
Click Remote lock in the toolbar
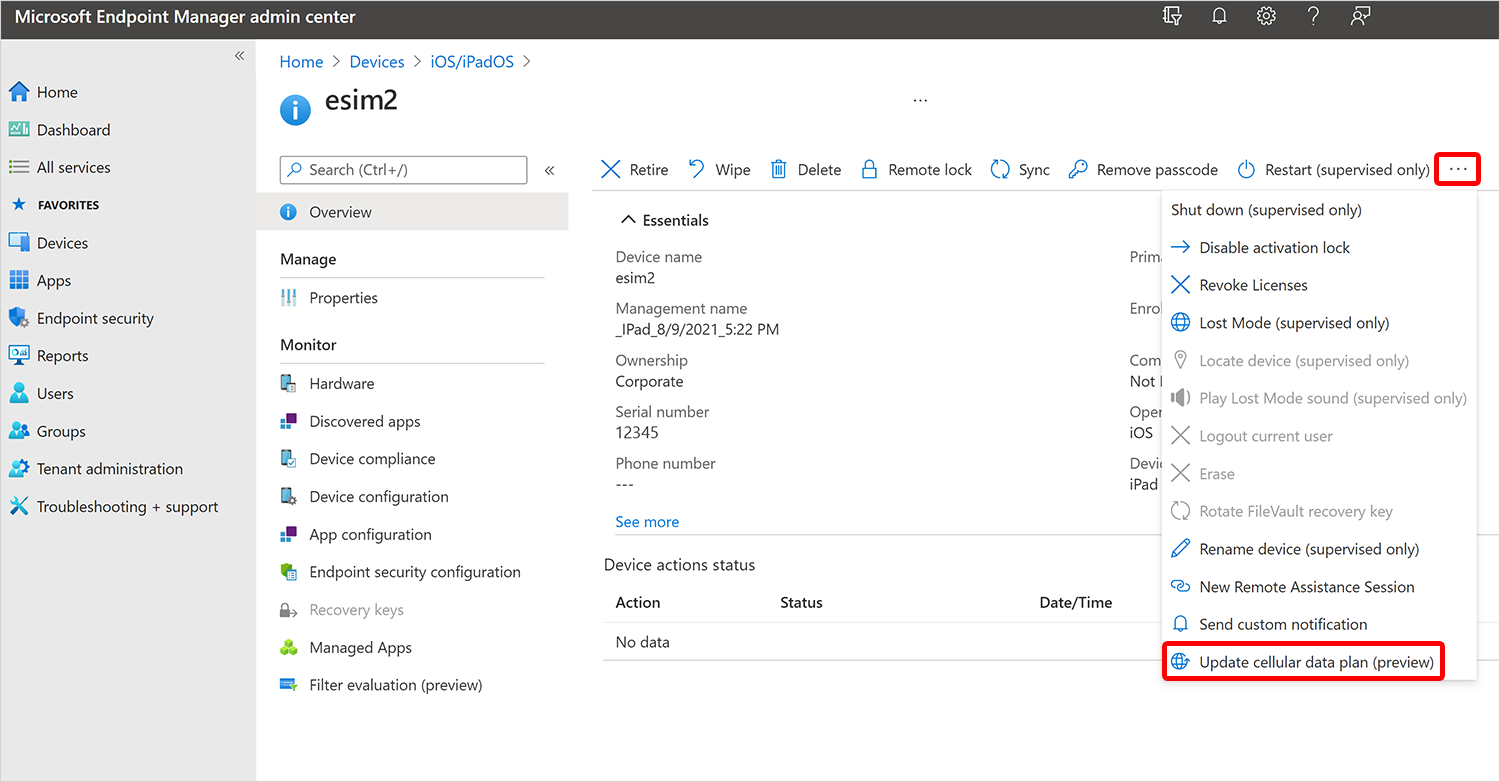(917, 170)
